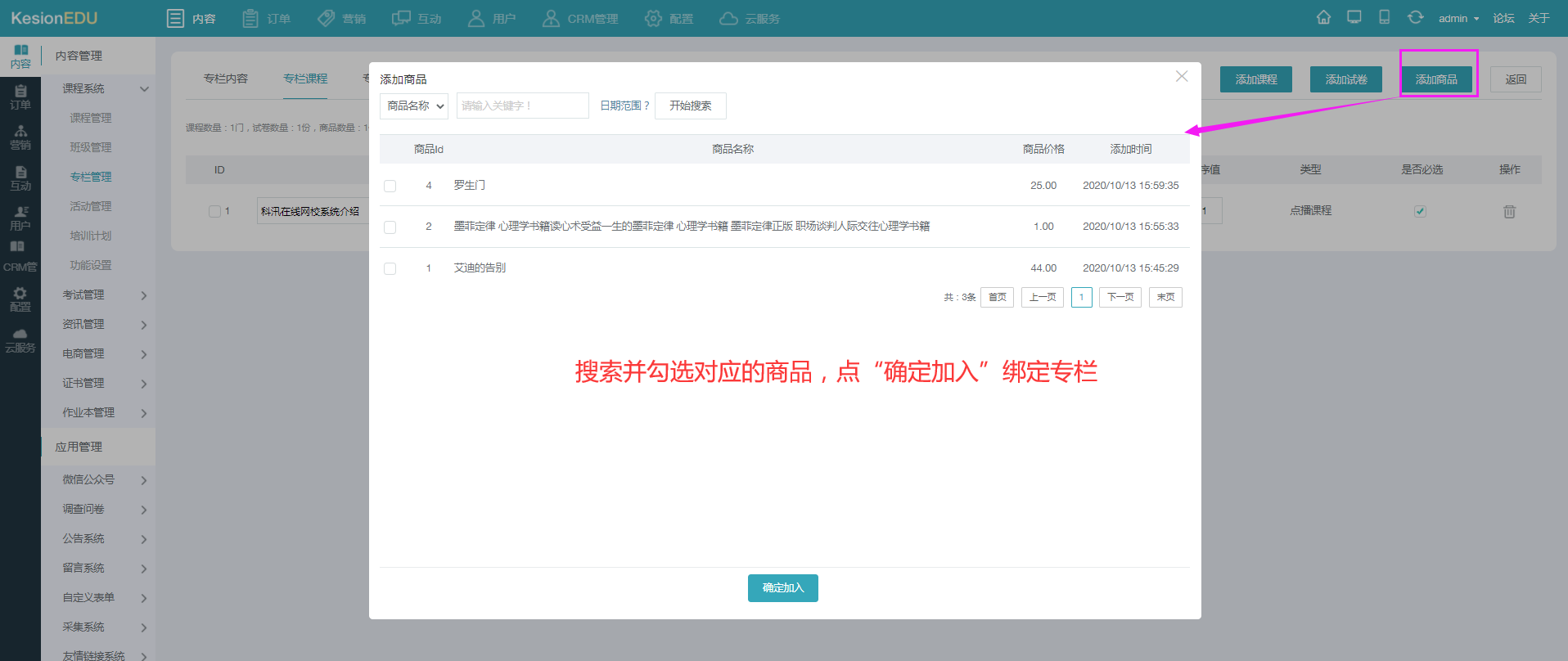This screenshot has width=1568, height=661.
Task: Open the 云服务 top menu
Action: (749, 18)
